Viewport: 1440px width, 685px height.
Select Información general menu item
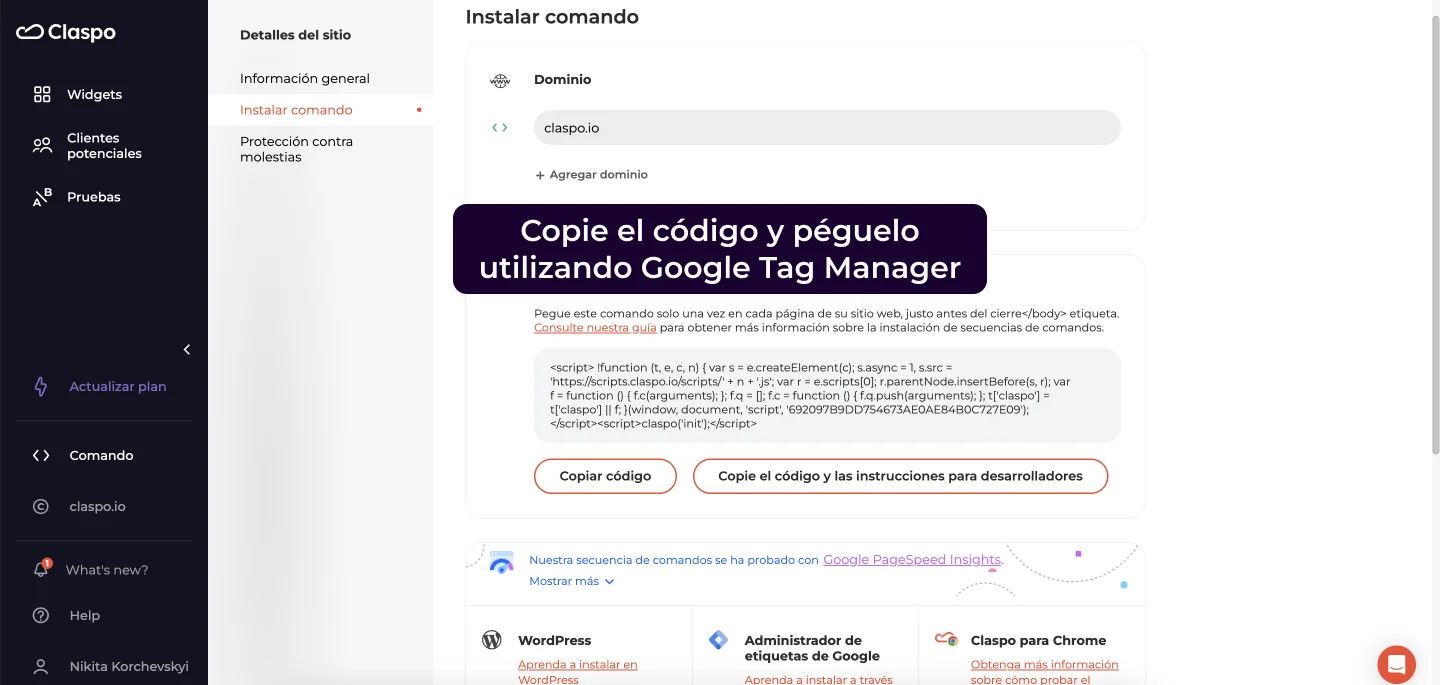click(x=305, y=78)
